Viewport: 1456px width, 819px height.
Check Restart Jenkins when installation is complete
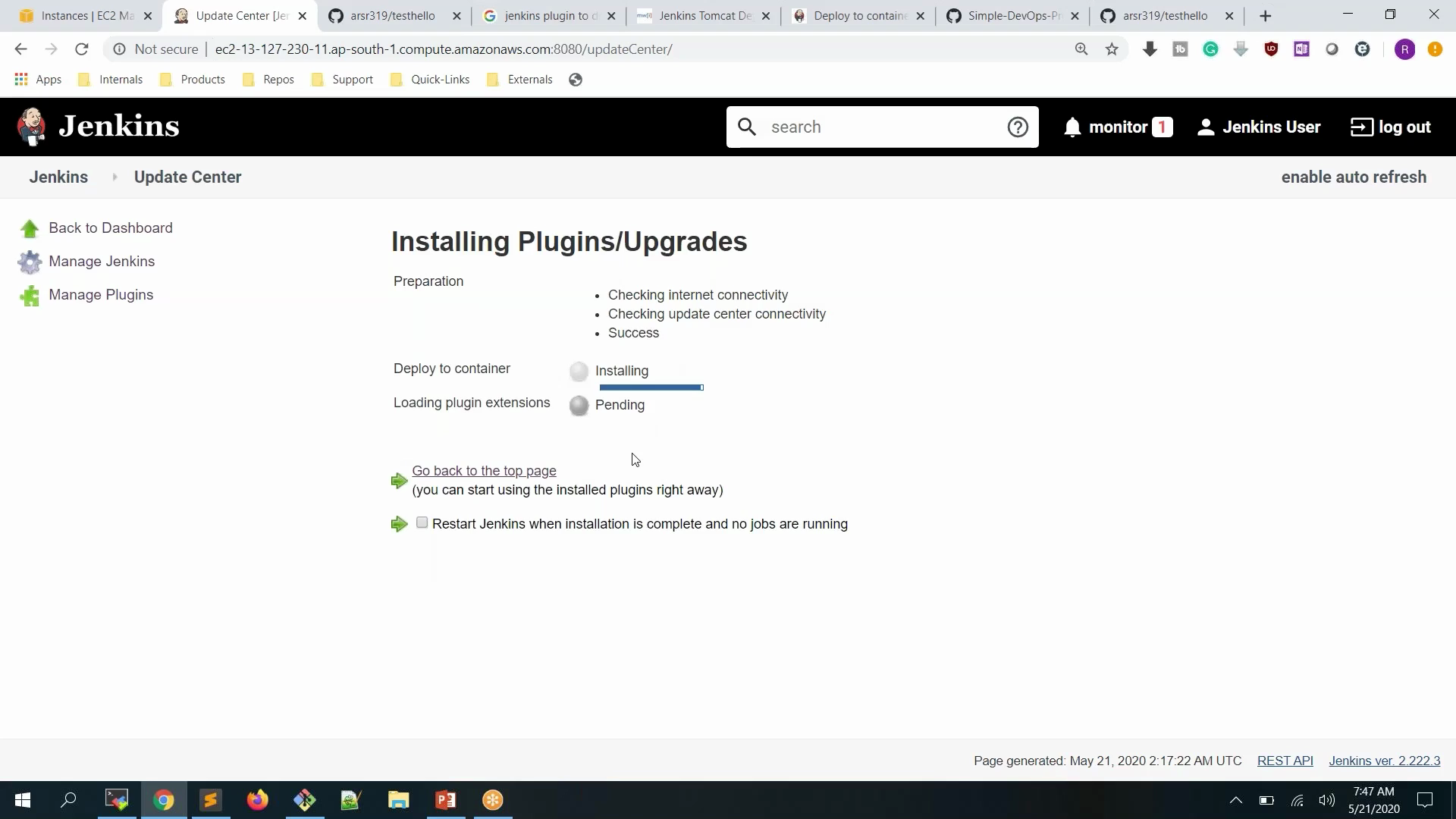pos(422,523)
